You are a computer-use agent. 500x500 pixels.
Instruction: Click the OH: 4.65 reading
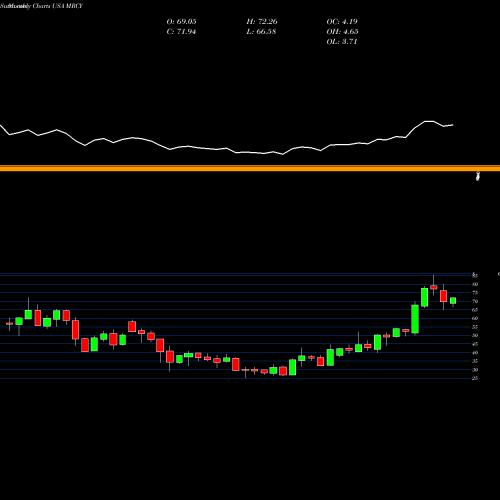coord(342,32)
